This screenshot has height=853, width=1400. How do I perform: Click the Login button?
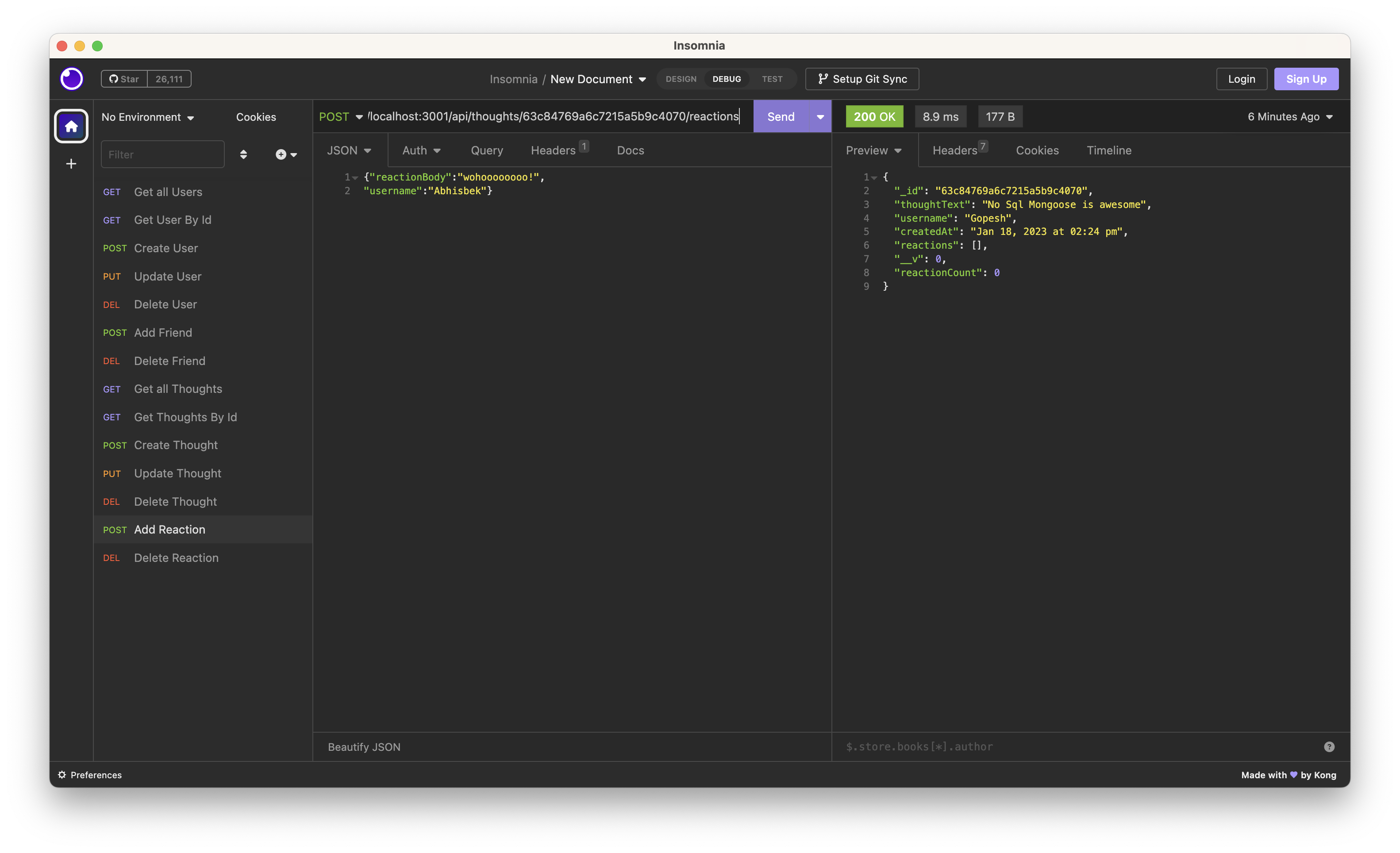pos(1242,79)
